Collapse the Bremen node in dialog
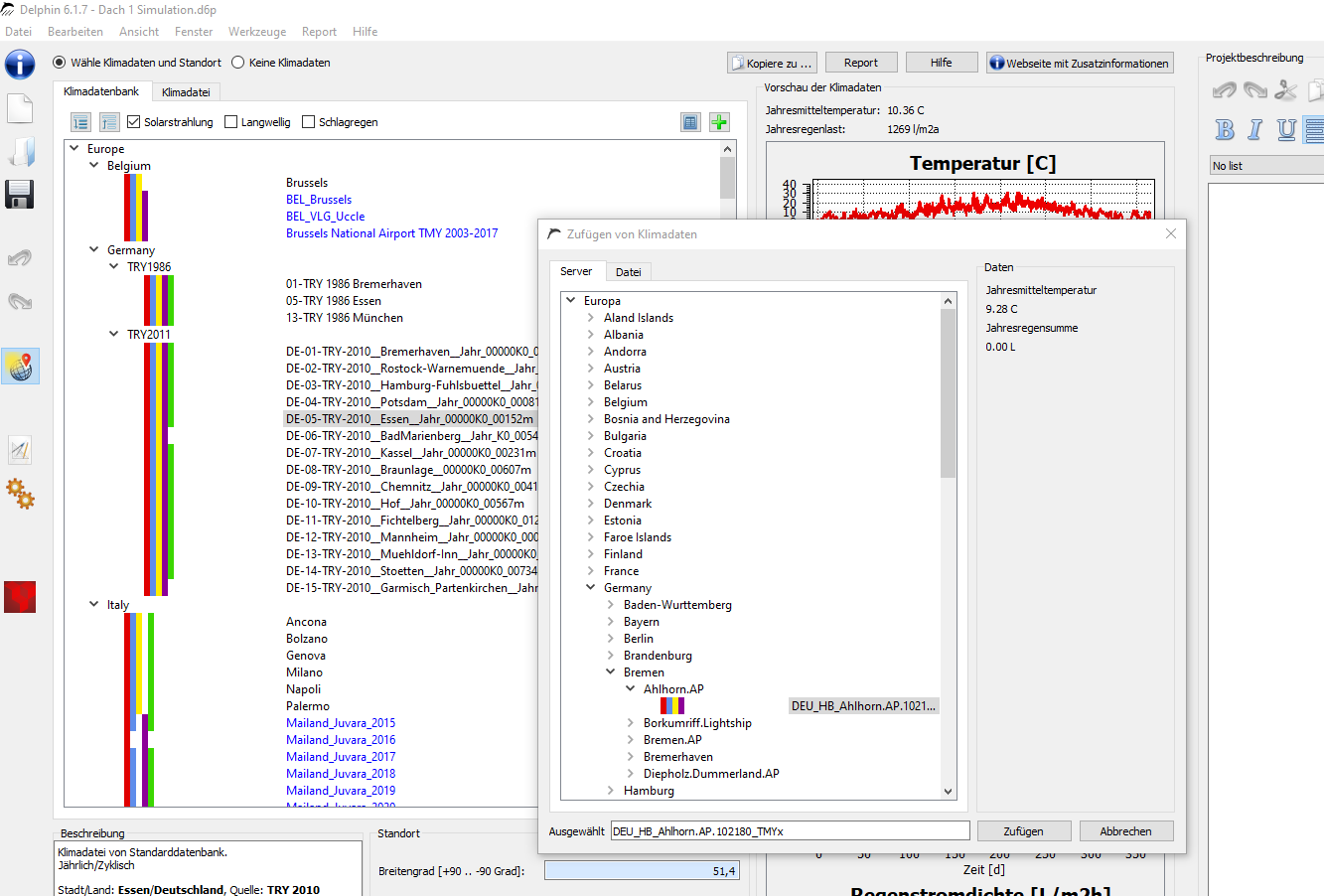The height and width of the screenshot is (896, 1324). (611, 672)
